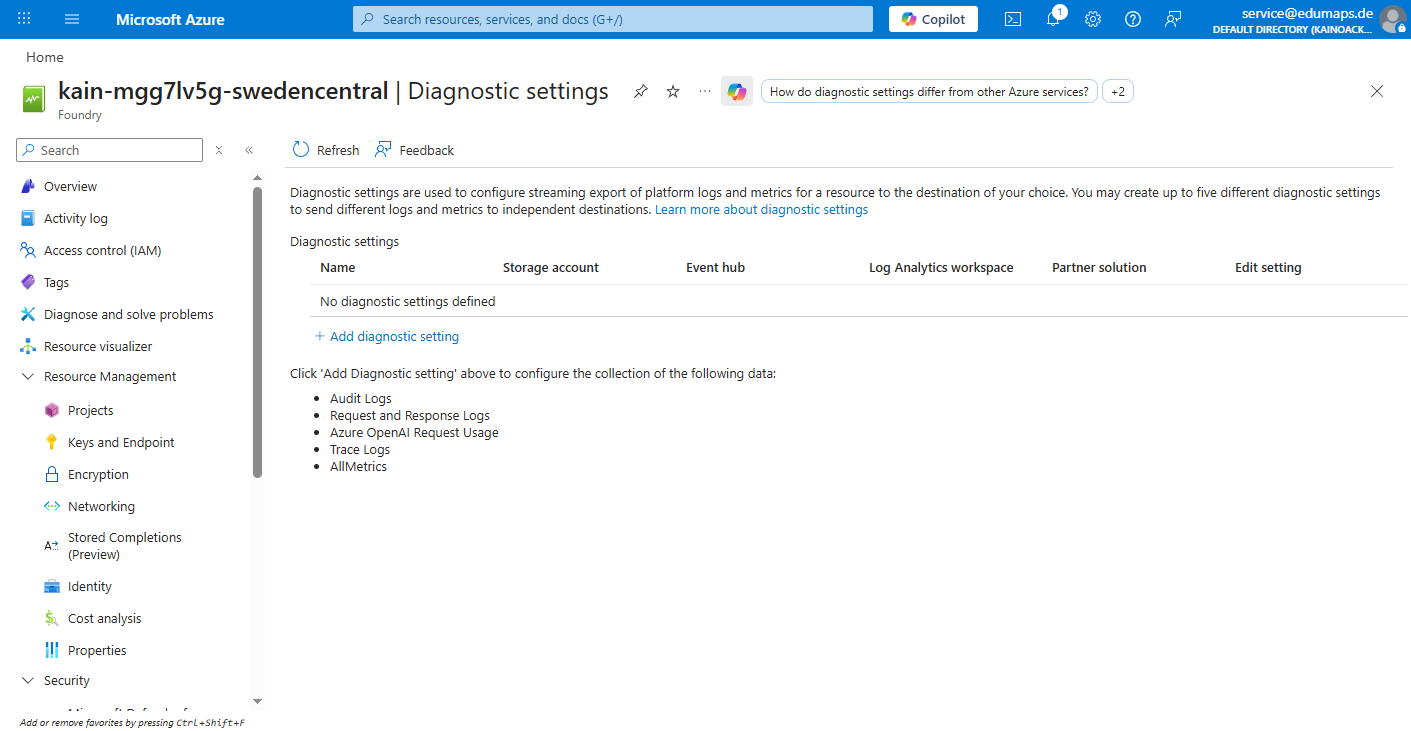Close the Diagnostic settings blade
Viewport: 1411px width, 731px height.
[x=1377, y=92]
